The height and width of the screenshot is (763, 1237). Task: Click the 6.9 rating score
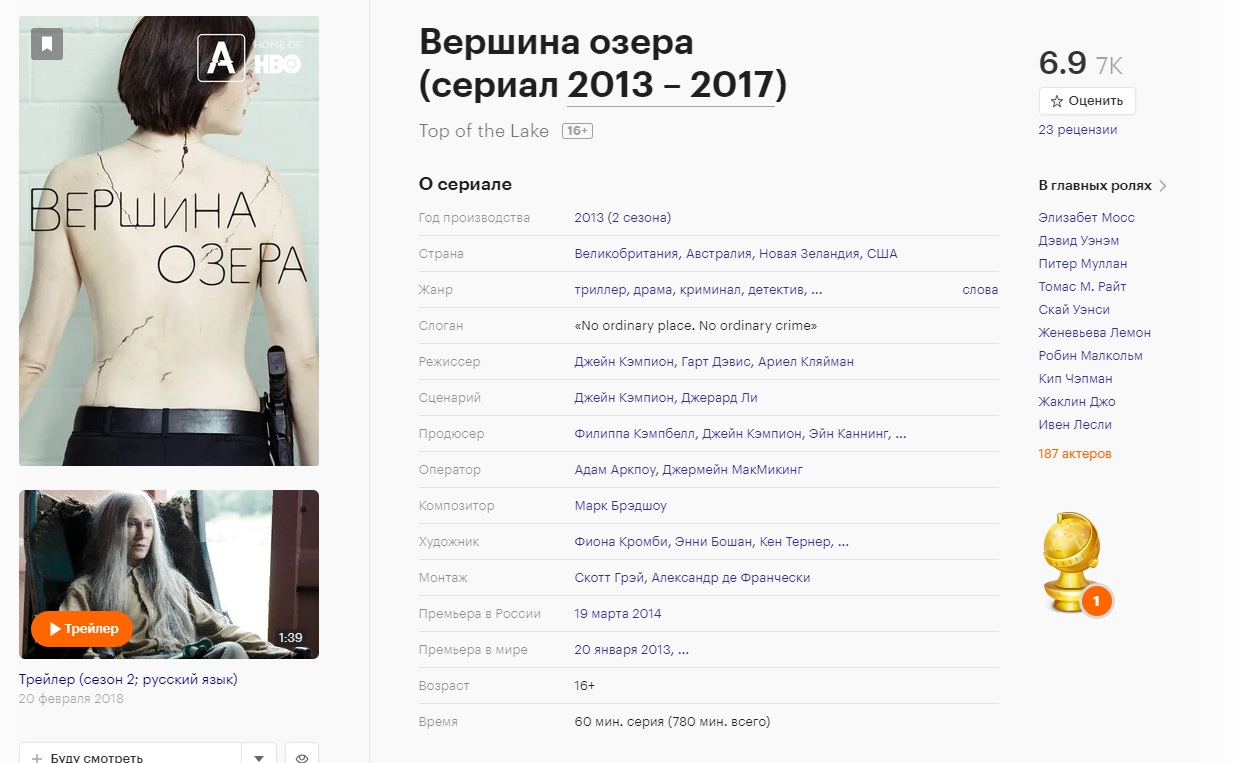(x=1063, y=63)
